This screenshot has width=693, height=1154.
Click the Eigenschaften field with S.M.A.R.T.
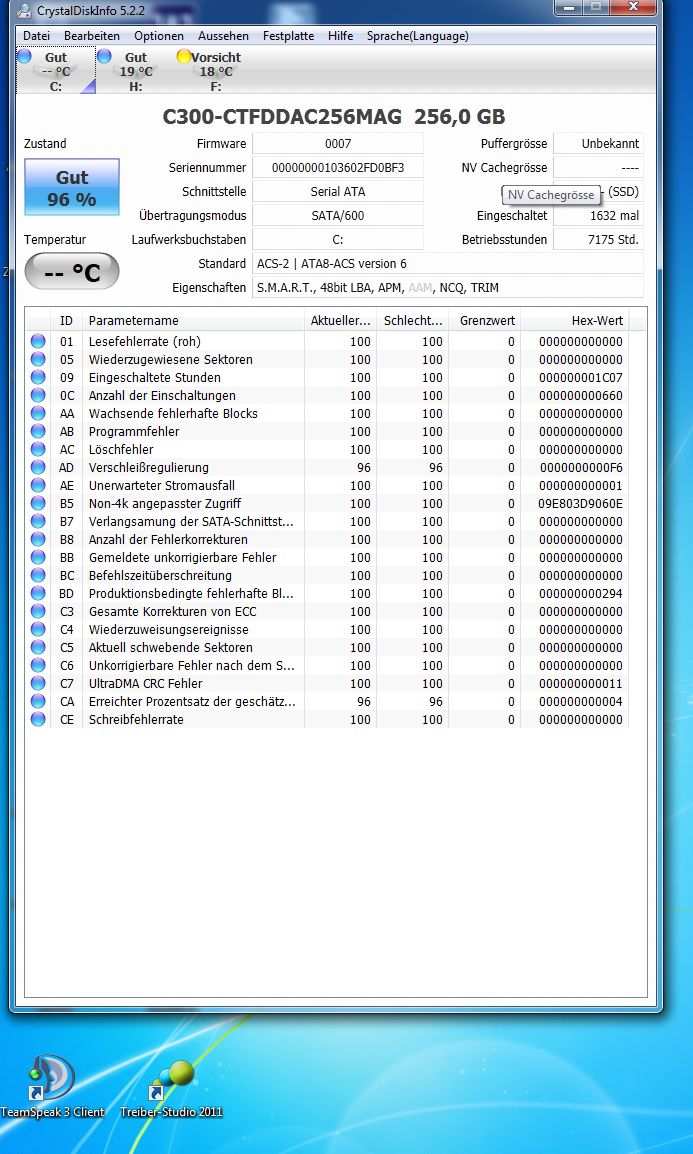tap(448, 288)
